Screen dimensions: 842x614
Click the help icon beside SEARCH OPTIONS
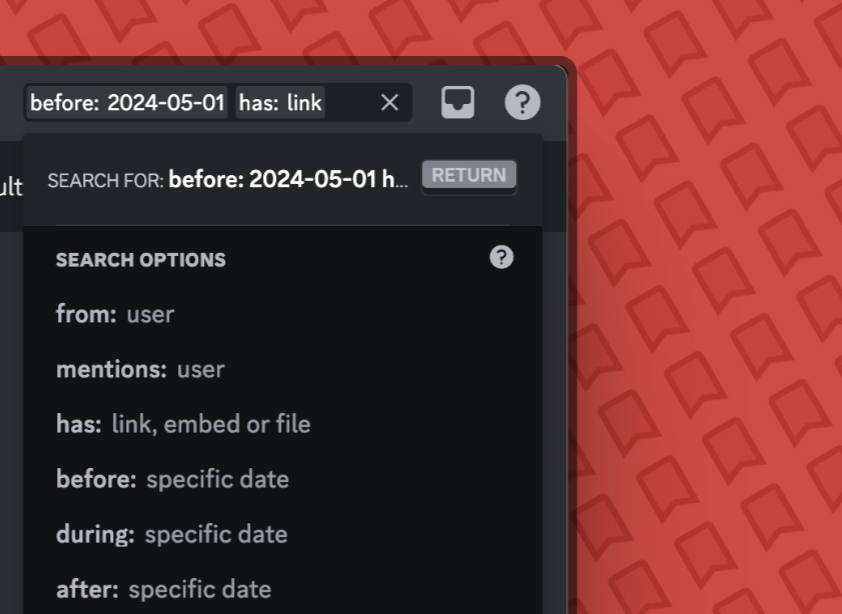(502, 257)
